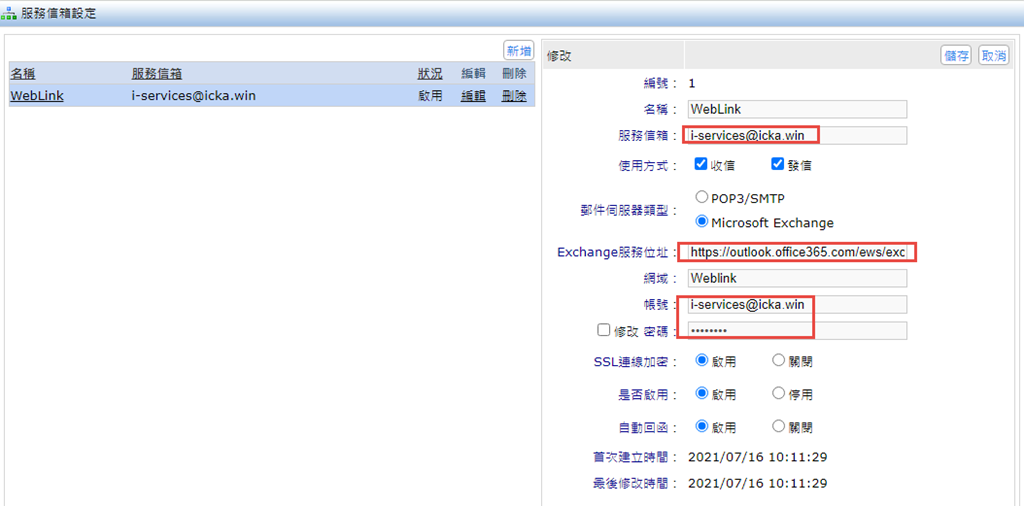Toggle the 發信 send checkbox
This screenshot has width=1024, height=506.
click(778, 165)
